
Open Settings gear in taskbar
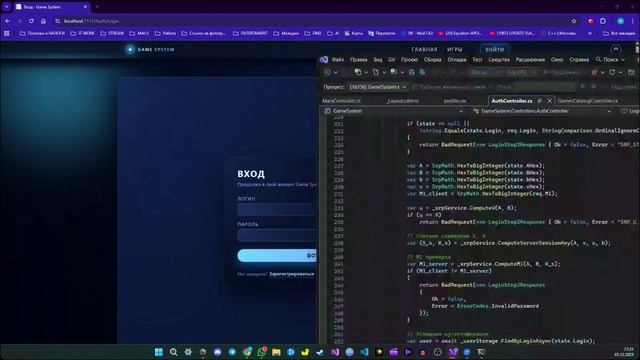188,352
